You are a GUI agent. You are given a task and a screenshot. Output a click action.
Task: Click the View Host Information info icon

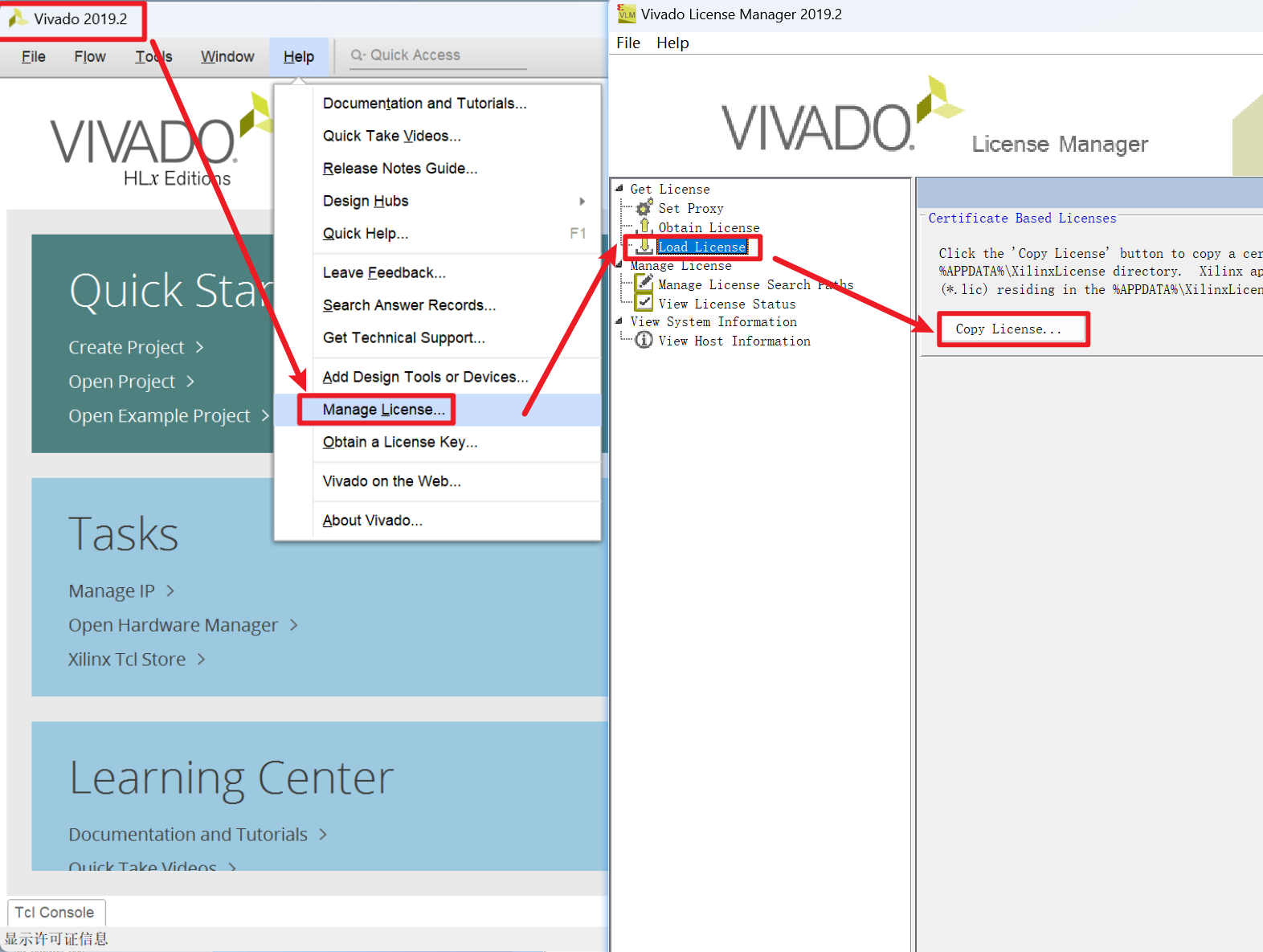(644, 341)
